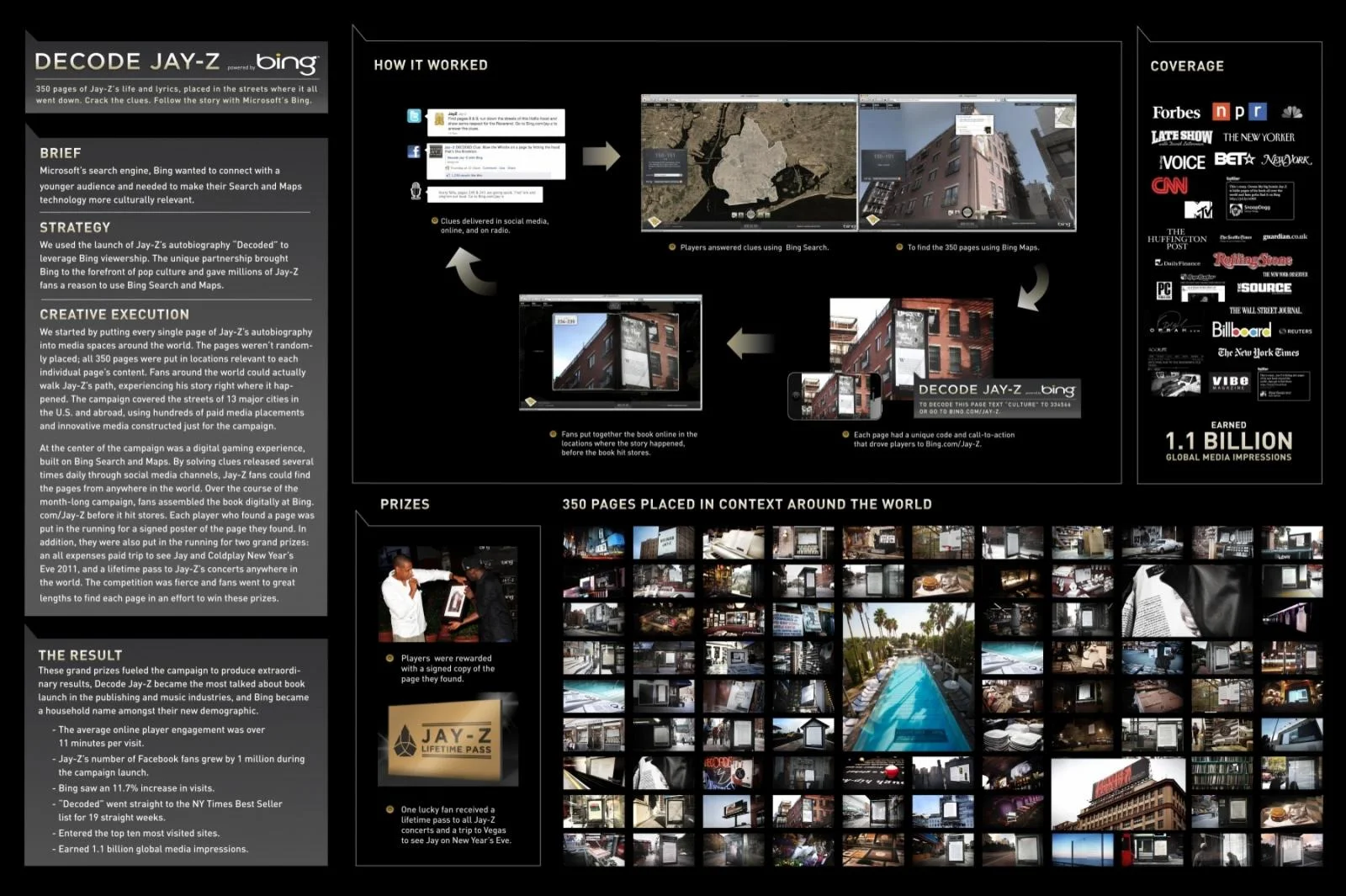The image size is (1346, 896).
Task: Click the red CNN logo
Action: [x=1169, y=186]
